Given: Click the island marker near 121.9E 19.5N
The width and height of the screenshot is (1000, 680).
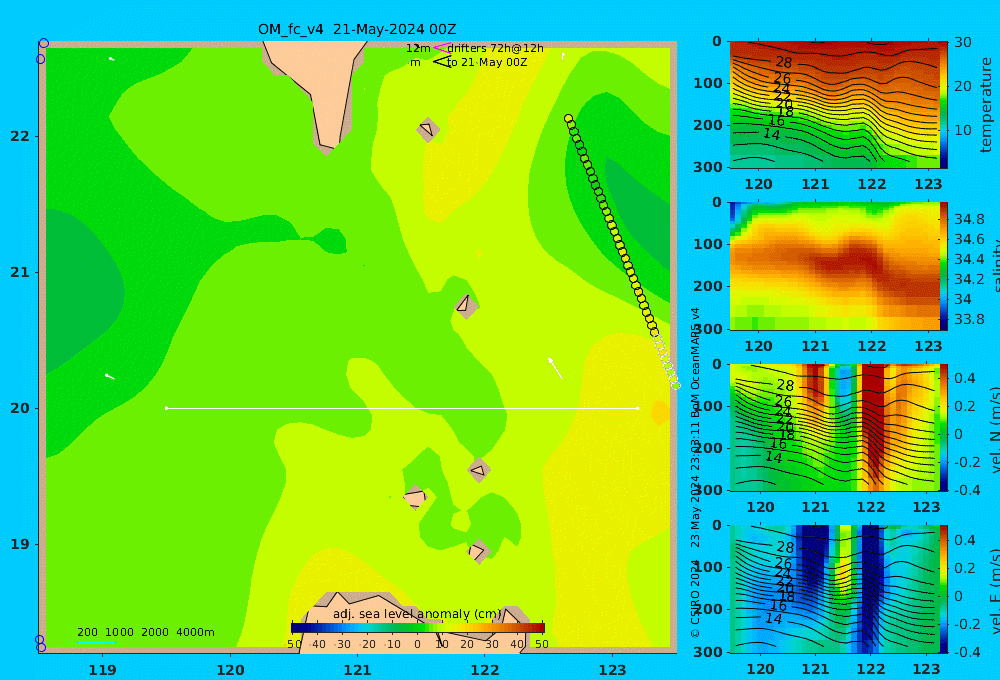Looking at the screenshot, I should coord(478,471).
